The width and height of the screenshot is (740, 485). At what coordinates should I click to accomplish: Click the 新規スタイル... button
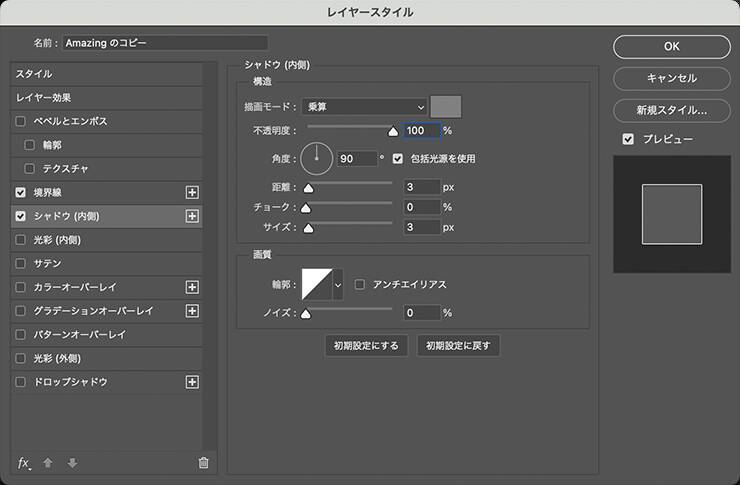[x=671, y=110]
